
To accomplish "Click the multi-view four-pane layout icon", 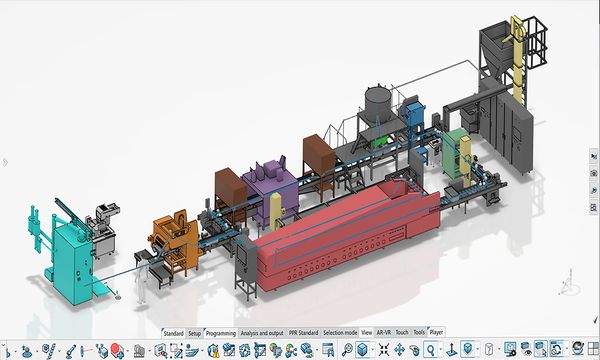I will tap(592, 349).
